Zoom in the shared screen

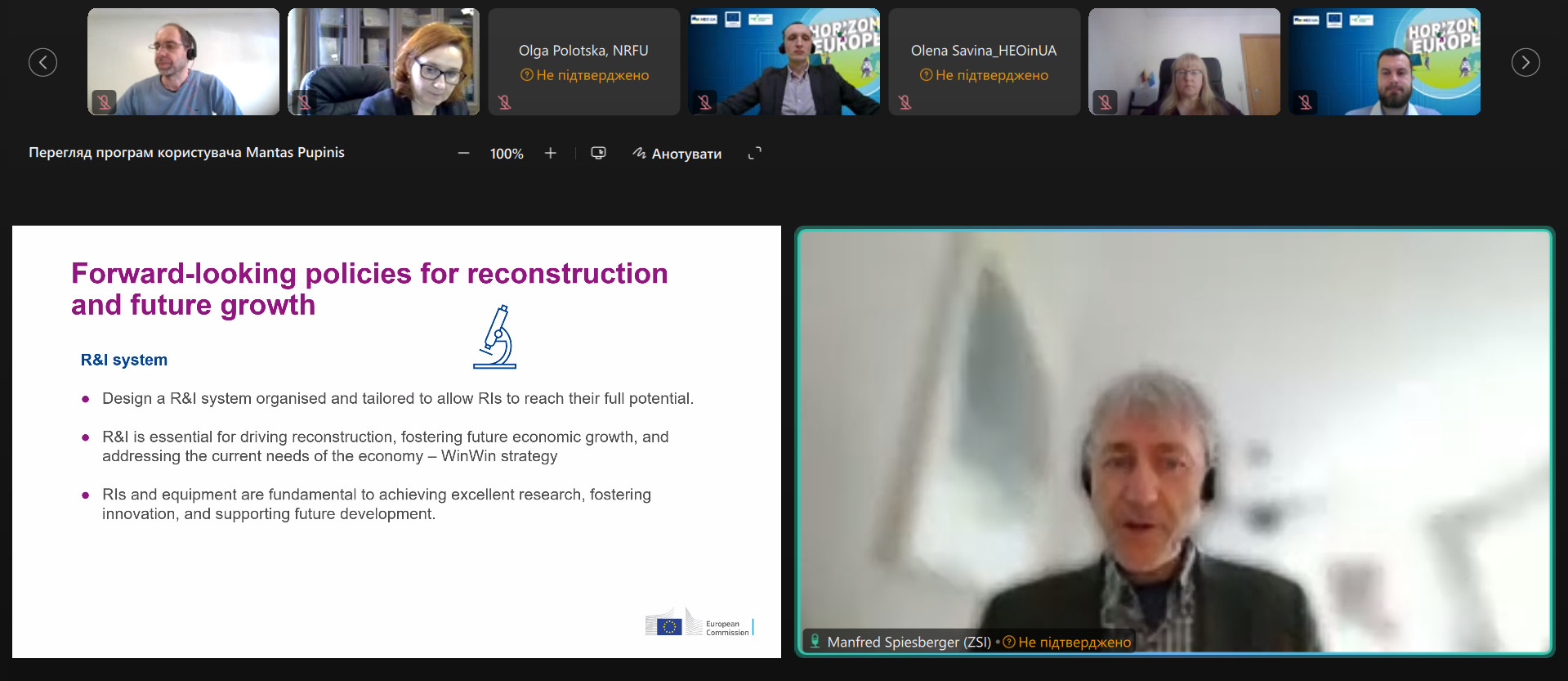tap(551, 153)
